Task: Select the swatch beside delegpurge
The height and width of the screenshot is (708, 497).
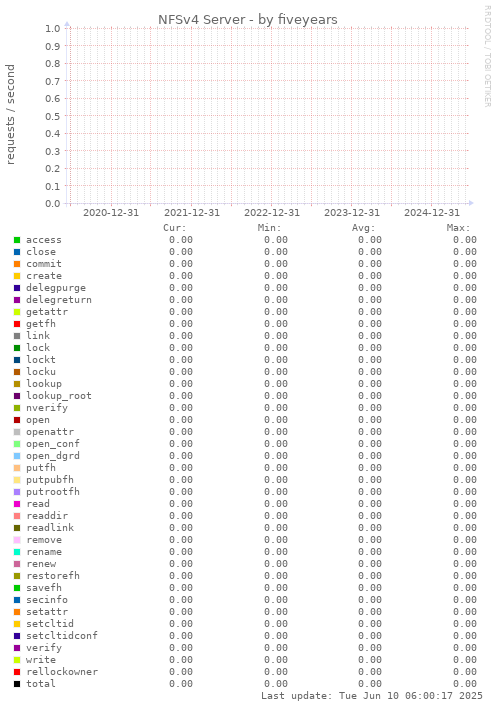Action: point(17,288)
